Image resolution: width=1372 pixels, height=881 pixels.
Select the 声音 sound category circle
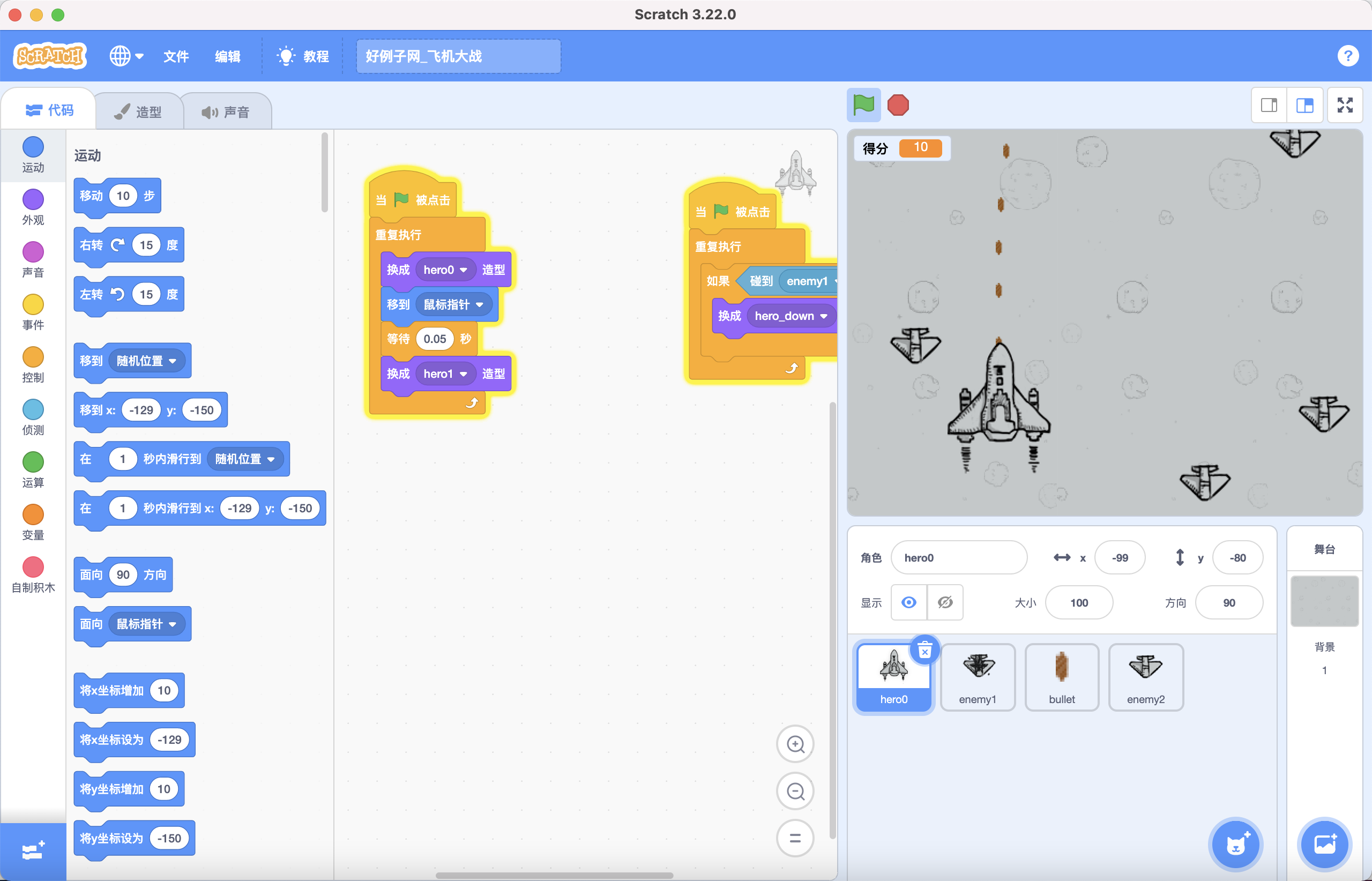click(33, 260)
